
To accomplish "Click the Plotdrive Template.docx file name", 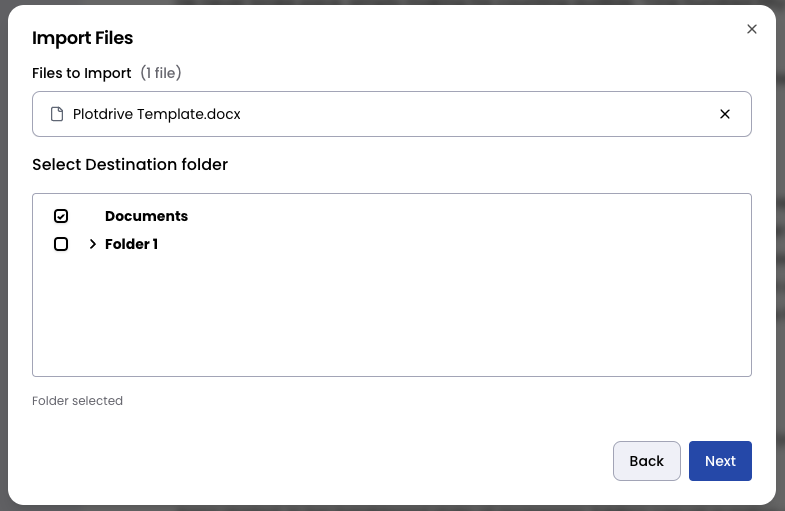I will [x=157, y=114].
